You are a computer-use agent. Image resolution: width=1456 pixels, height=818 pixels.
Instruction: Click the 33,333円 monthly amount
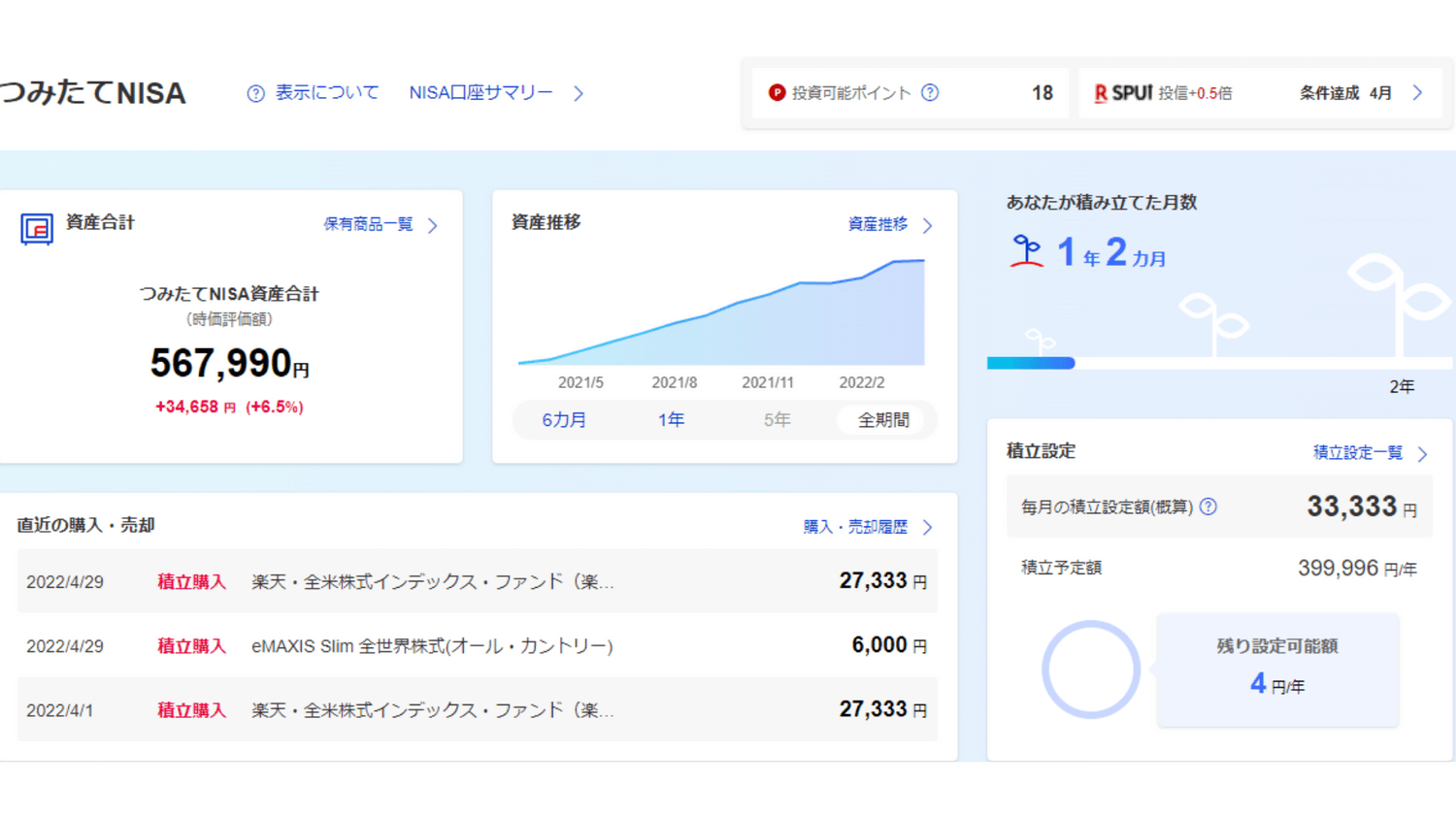pos(1362,507)
